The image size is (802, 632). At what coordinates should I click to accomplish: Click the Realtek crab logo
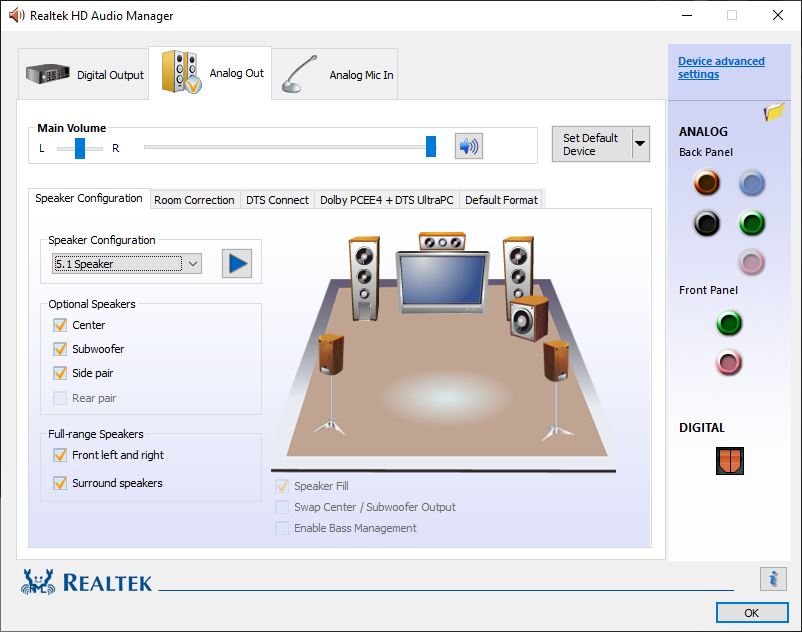[38, 582]
